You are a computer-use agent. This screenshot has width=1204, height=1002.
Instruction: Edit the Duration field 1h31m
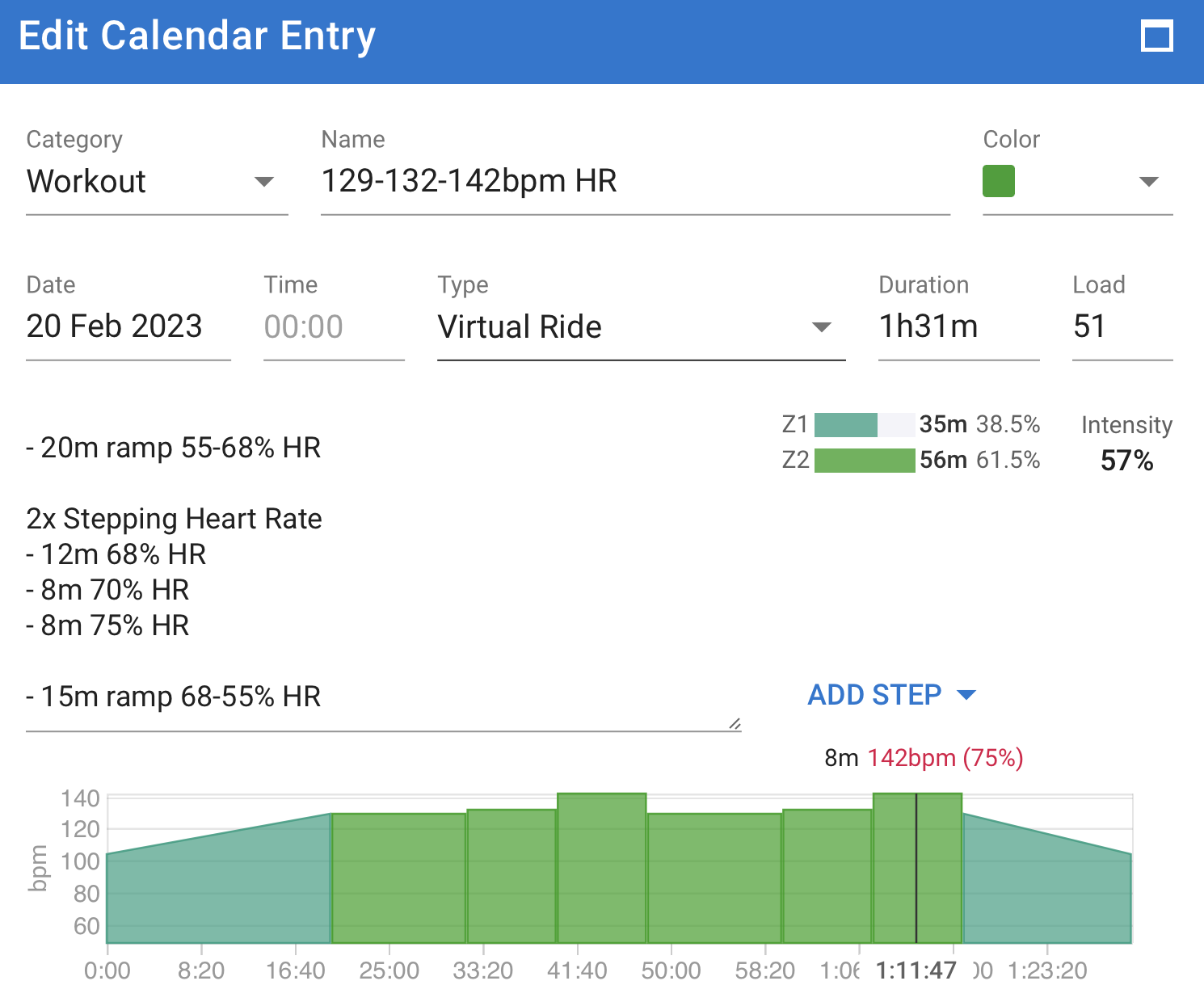[958, 326]
